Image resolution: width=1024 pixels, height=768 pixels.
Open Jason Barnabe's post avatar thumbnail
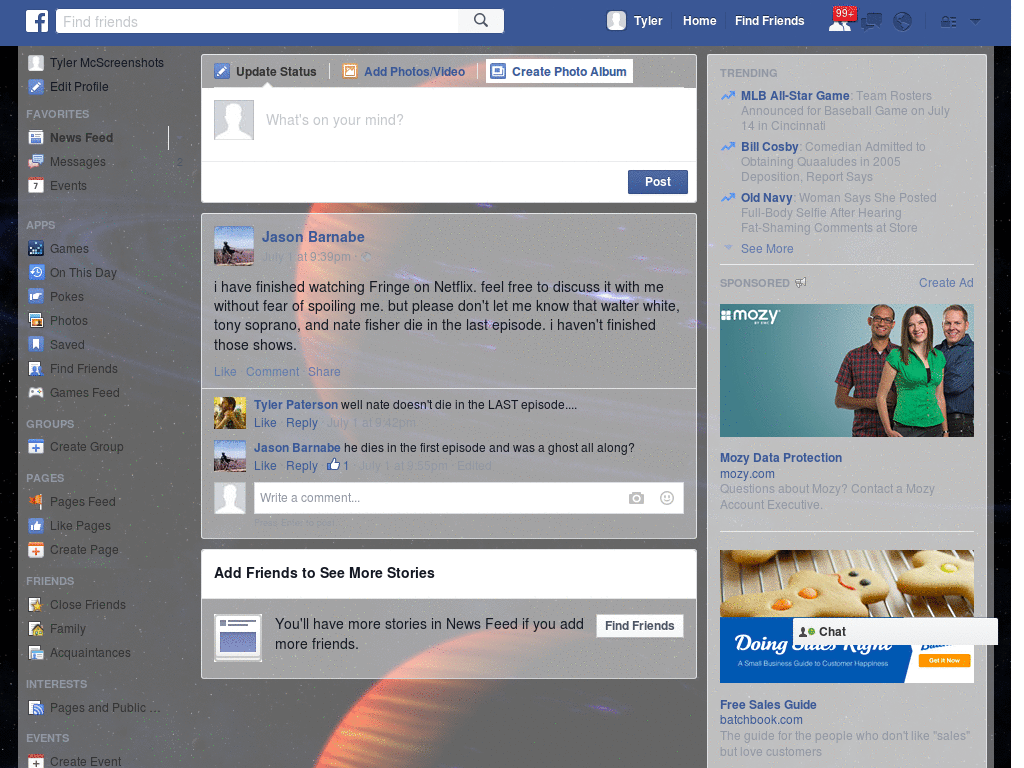coord(234,246)
